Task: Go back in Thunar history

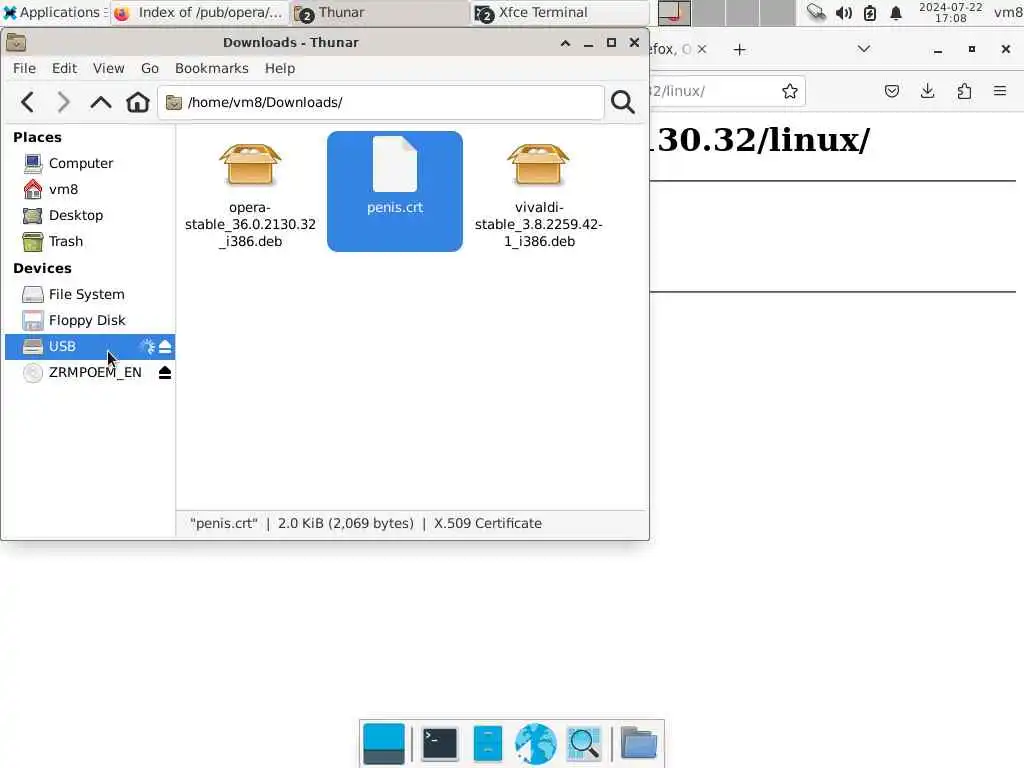Action: (x=27, y=103)
